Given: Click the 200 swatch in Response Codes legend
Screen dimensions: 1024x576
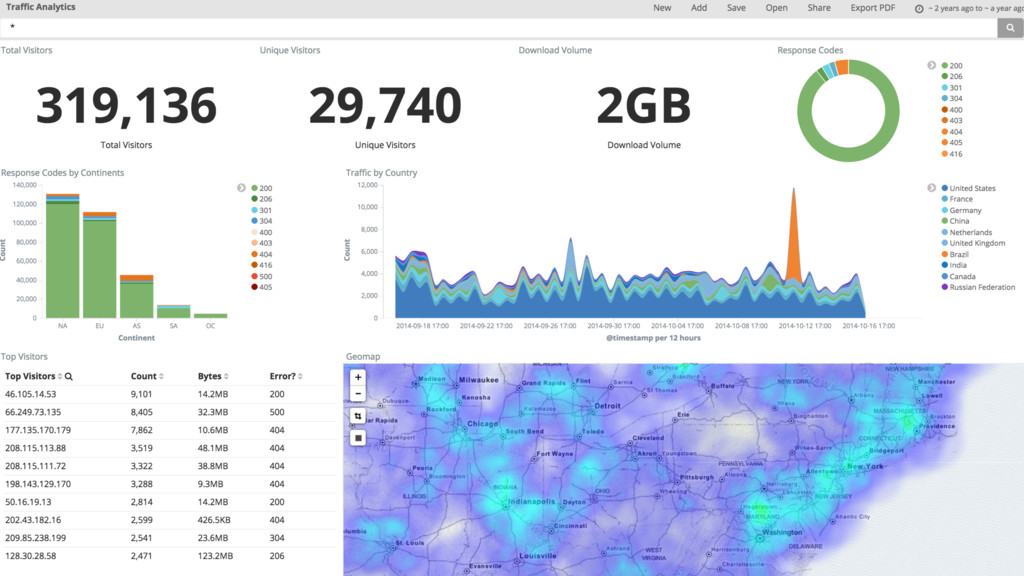Looking at the screenshot, I should (x=944, y=65).
